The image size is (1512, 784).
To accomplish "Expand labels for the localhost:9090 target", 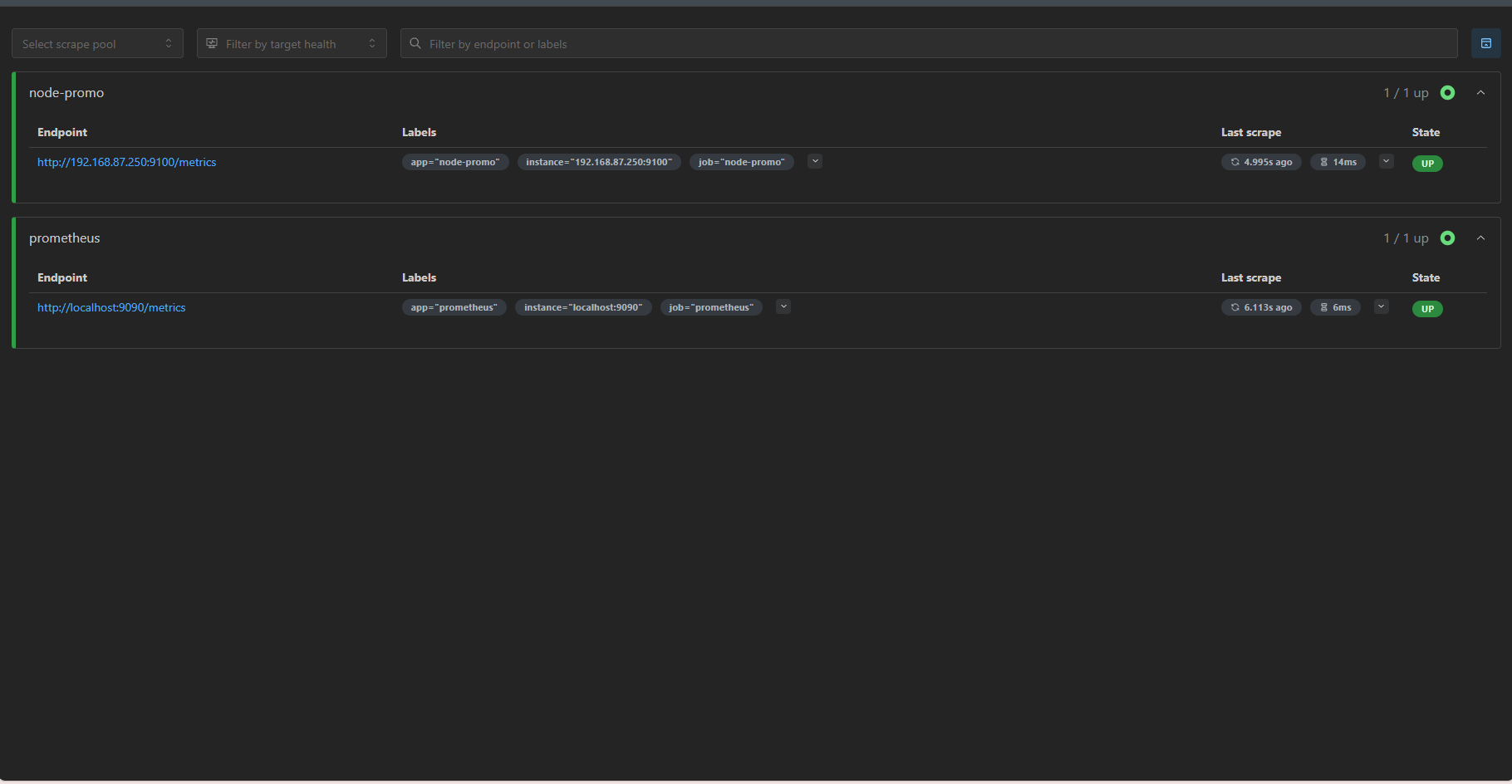I will pyautogui.click(x=783, y=306).
